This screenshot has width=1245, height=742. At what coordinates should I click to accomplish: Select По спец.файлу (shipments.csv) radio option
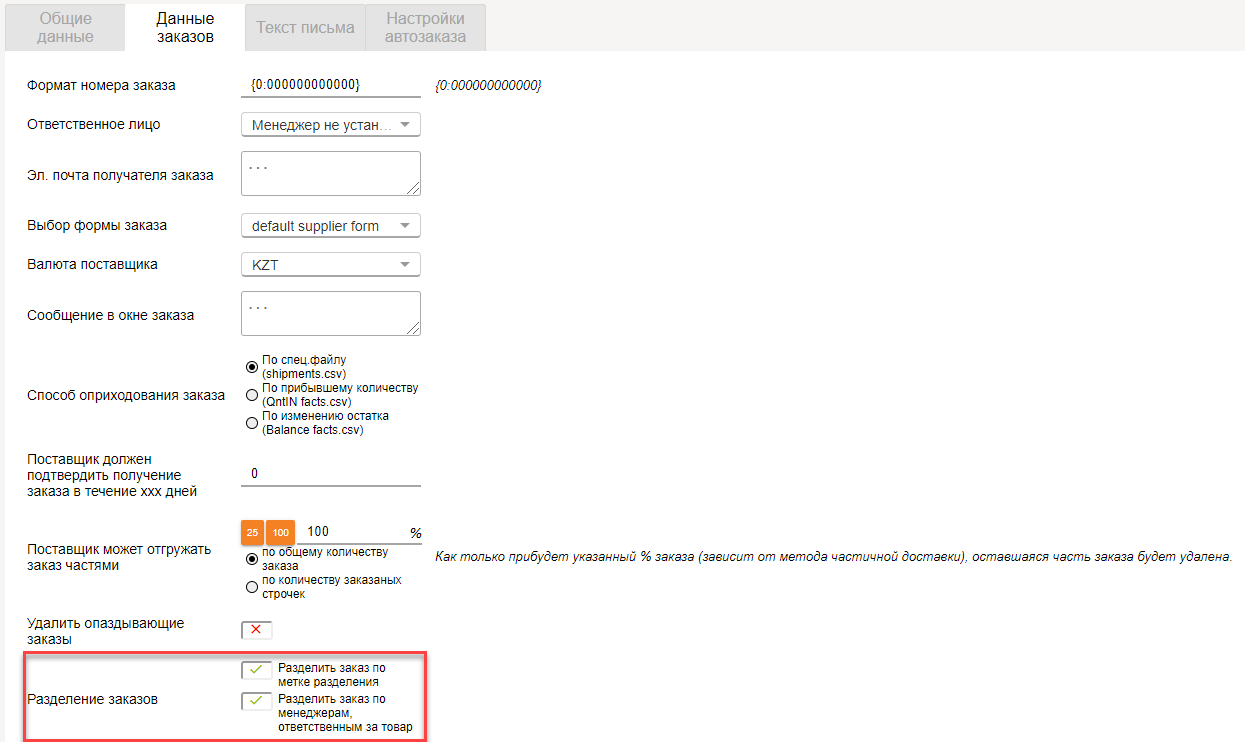click(x=252, y=366)
